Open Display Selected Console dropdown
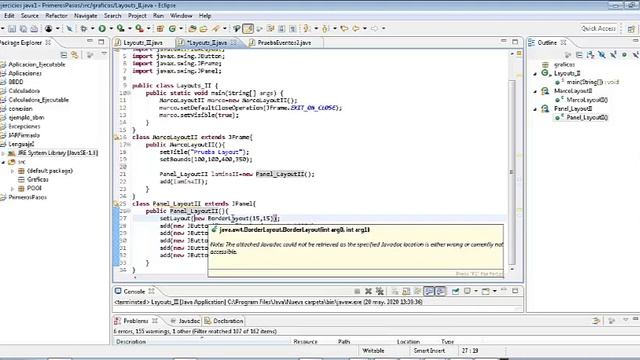This screenshot has width=640, height=360. coord(476,291)
